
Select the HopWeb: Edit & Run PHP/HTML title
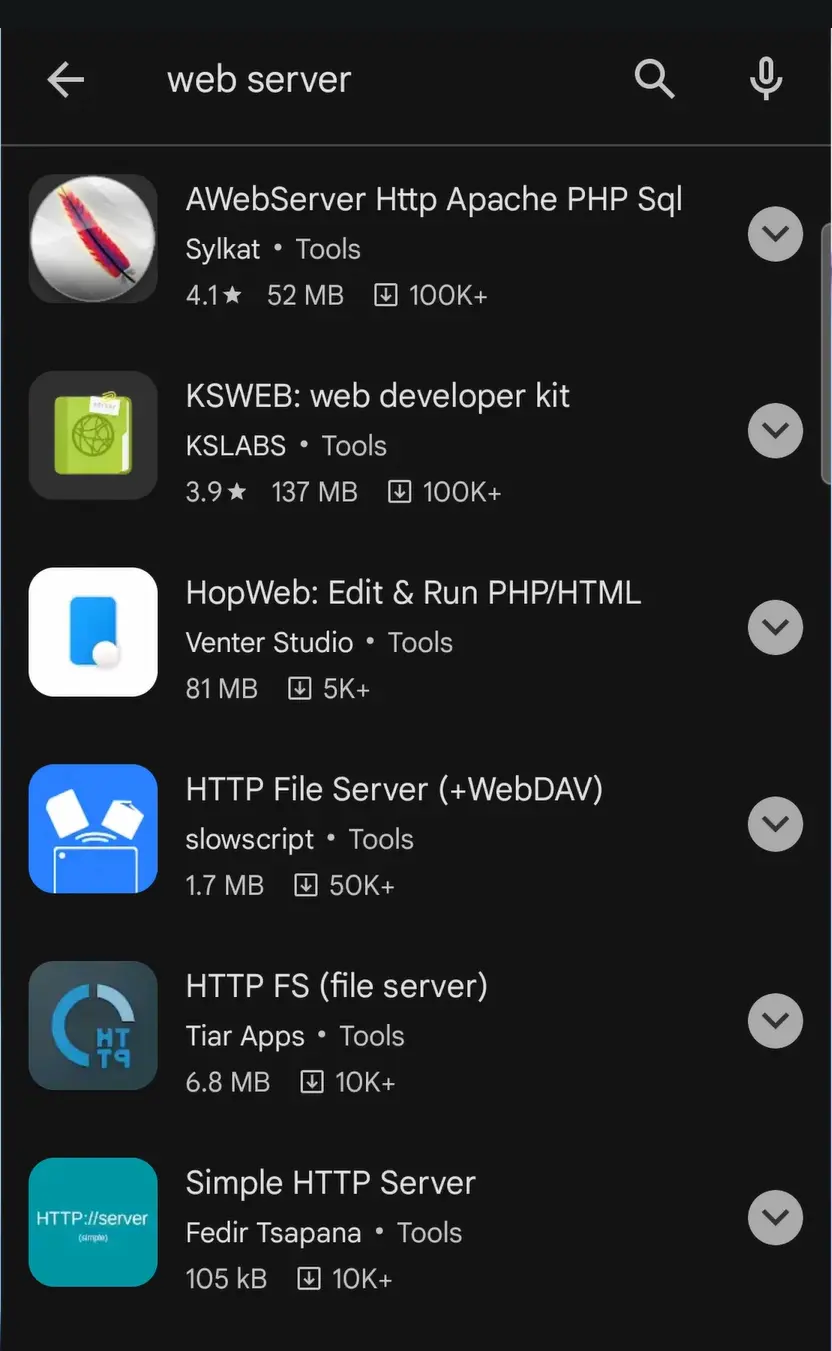point(413,592)
